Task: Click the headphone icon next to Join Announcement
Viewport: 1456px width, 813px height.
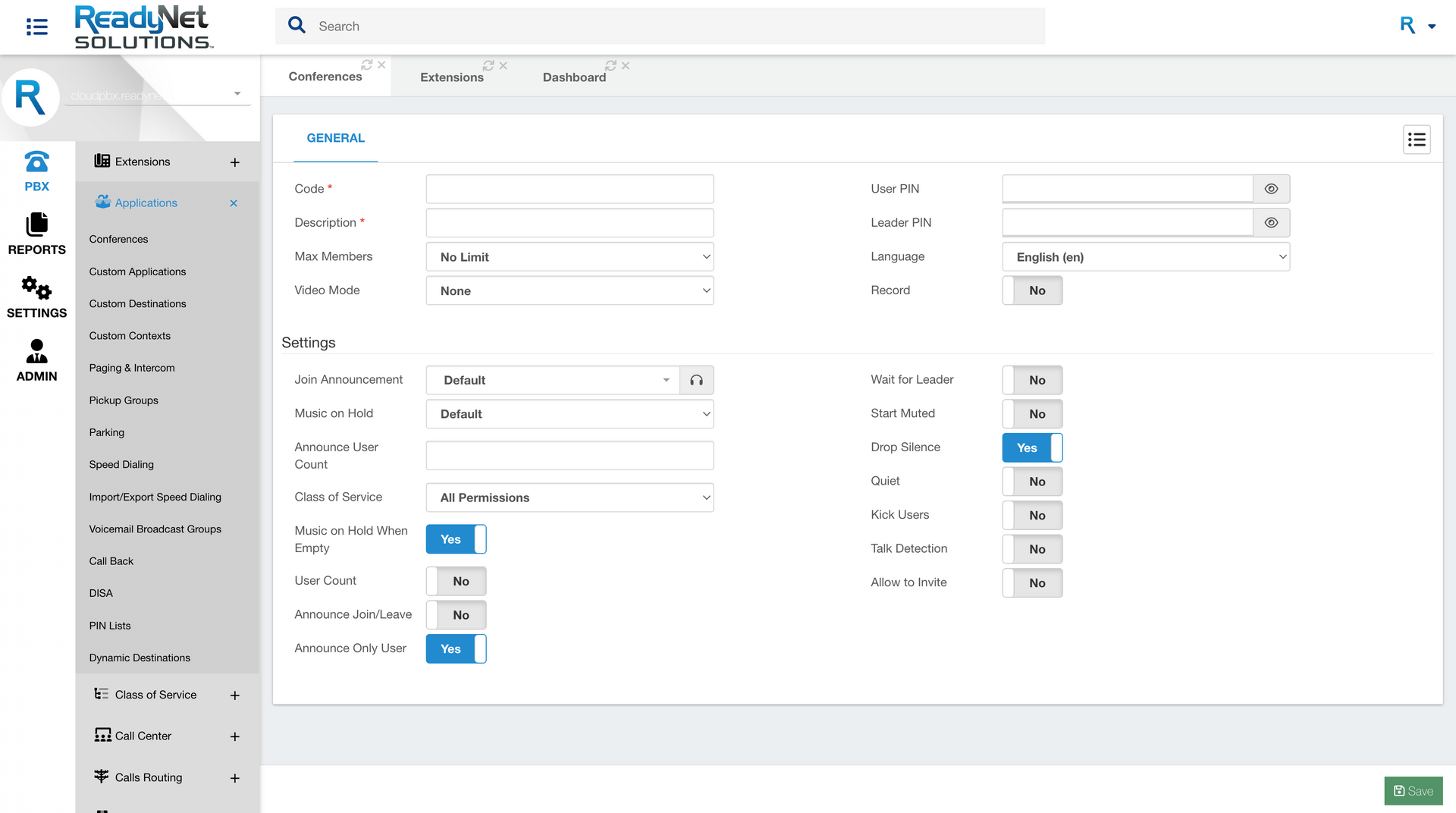Action: [696, 380]
